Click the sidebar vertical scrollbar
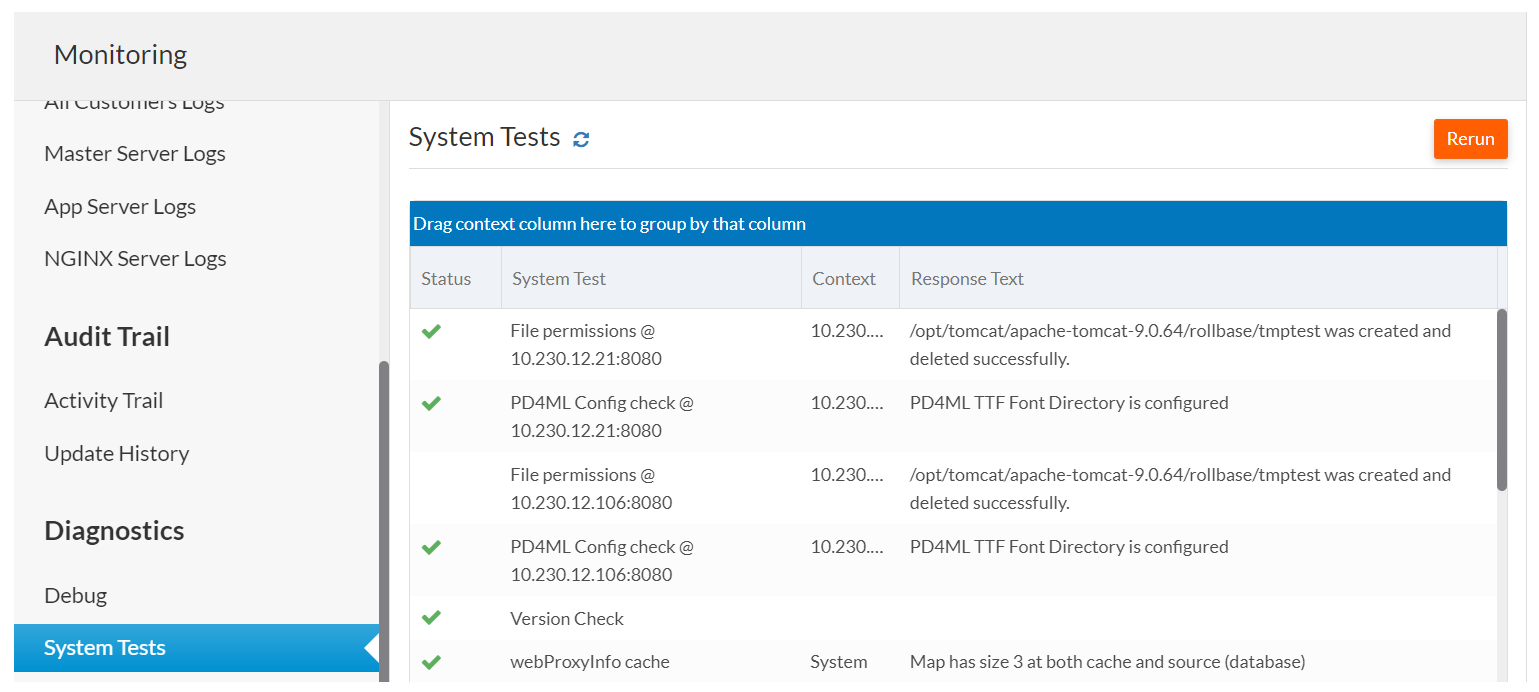The height and width of the screenshot is (692, 1539). coord(384,520)
